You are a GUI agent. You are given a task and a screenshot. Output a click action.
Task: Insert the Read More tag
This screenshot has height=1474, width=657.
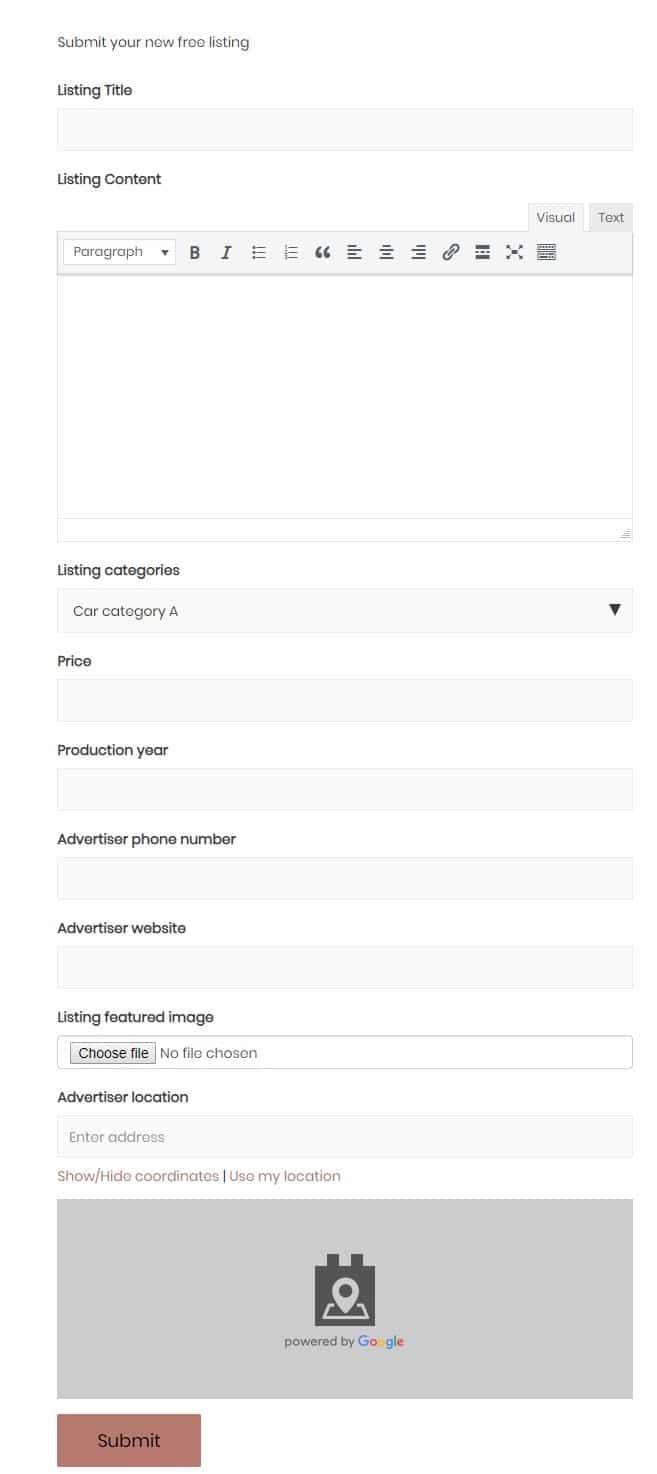tap(482, 251)
